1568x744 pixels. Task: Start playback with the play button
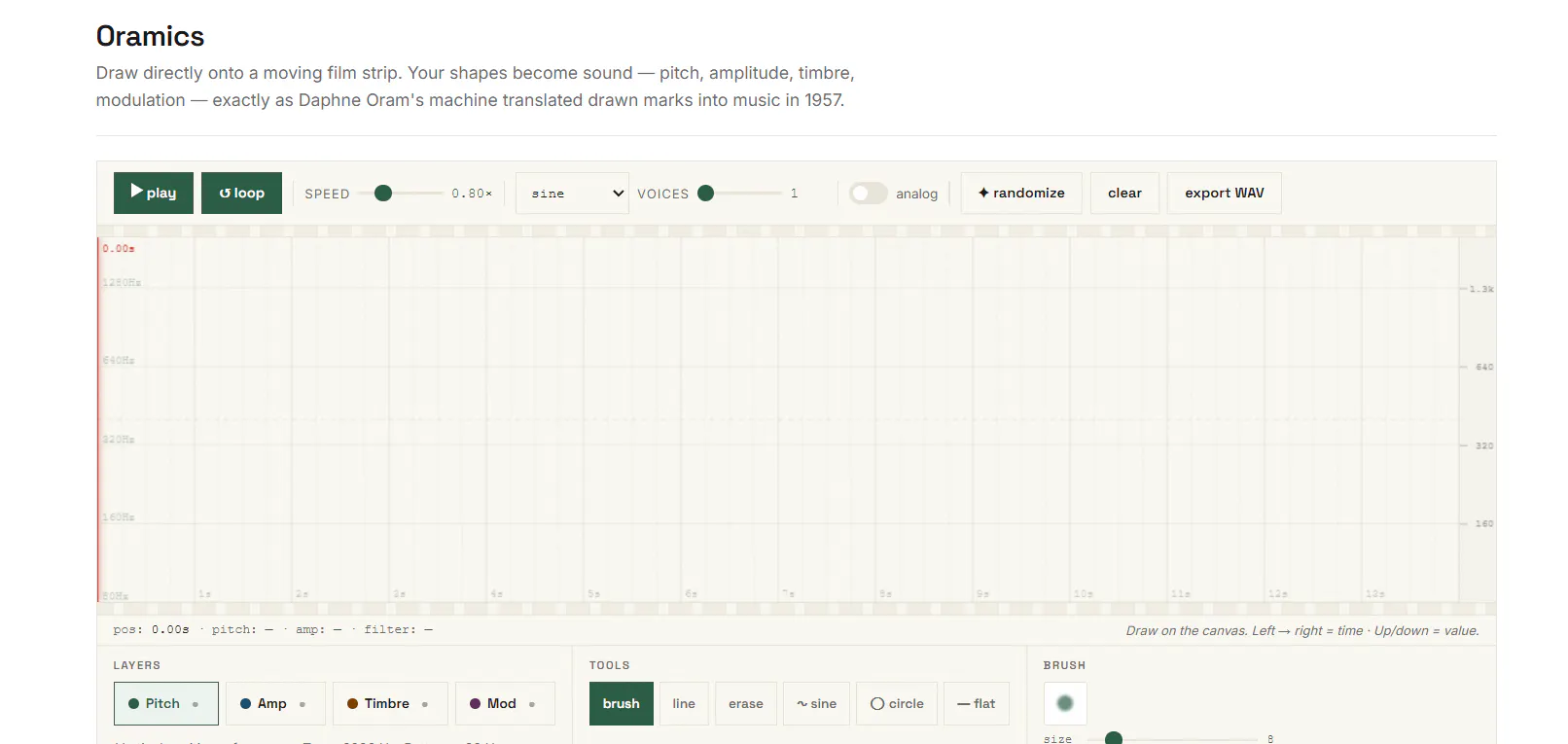154,193
